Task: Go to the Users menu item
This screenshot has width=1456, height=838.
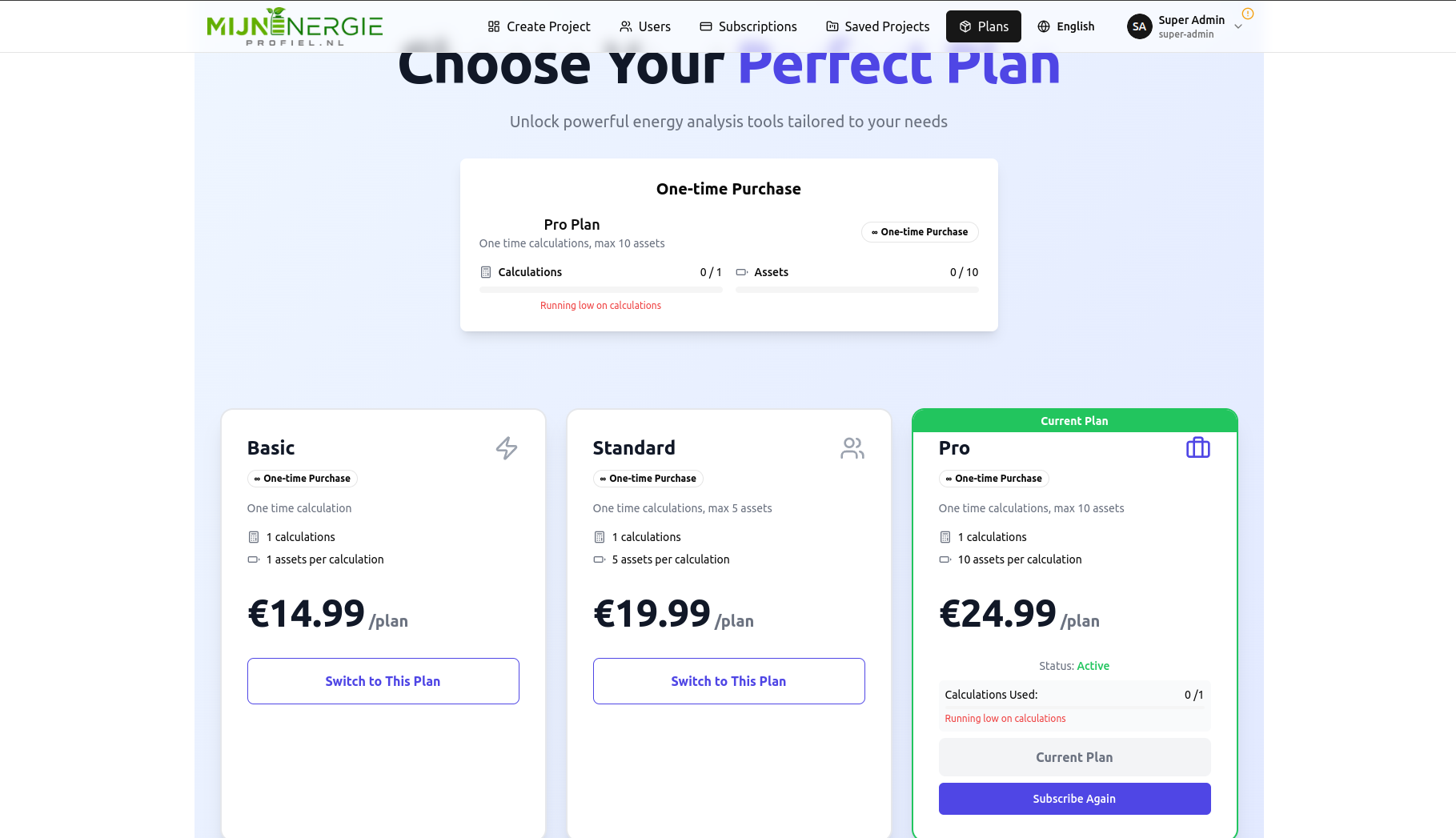Action: (x=645, y=26)
